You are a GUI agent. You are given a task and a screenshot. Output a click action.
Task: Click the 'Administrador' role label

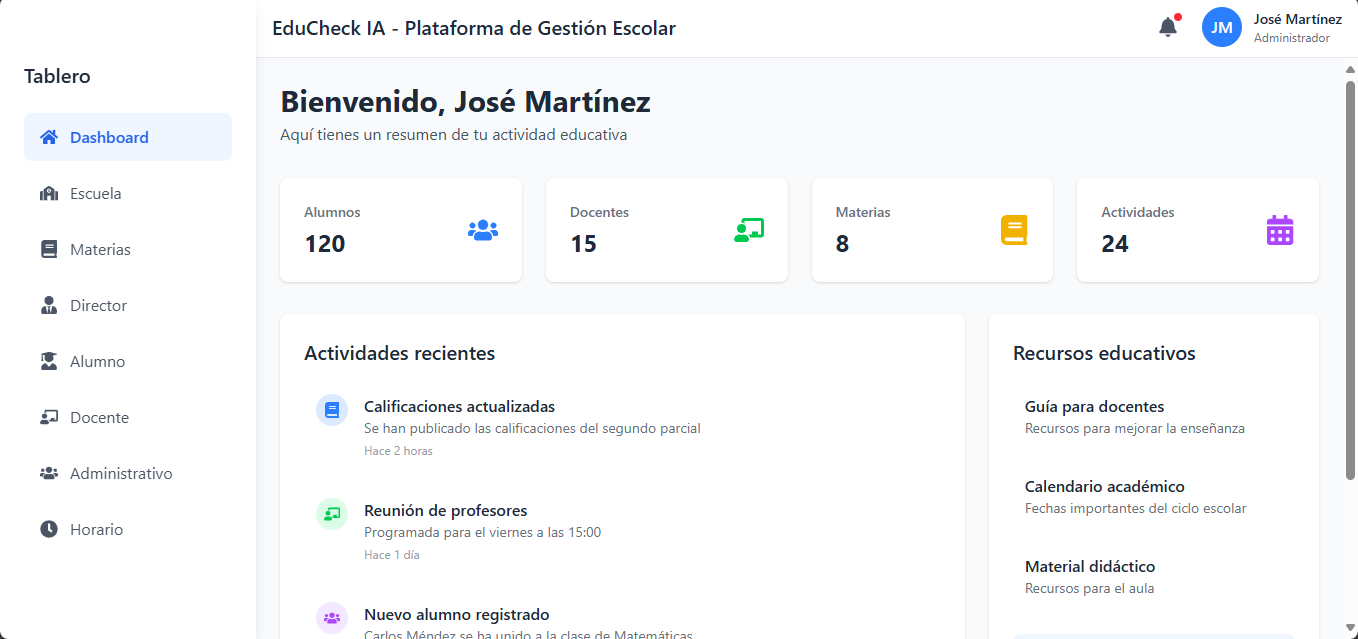point(1292,38)
